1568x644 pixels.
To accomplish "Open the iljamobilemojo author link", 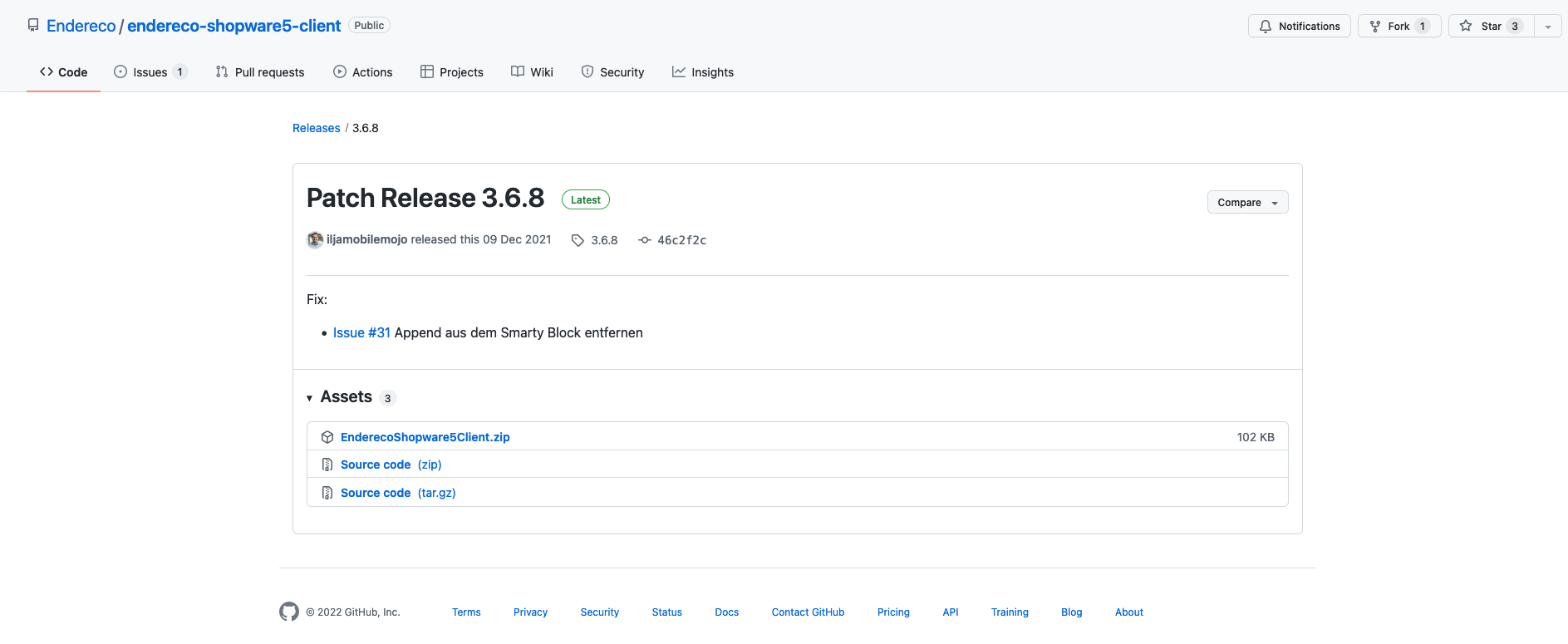I will 367,239.
